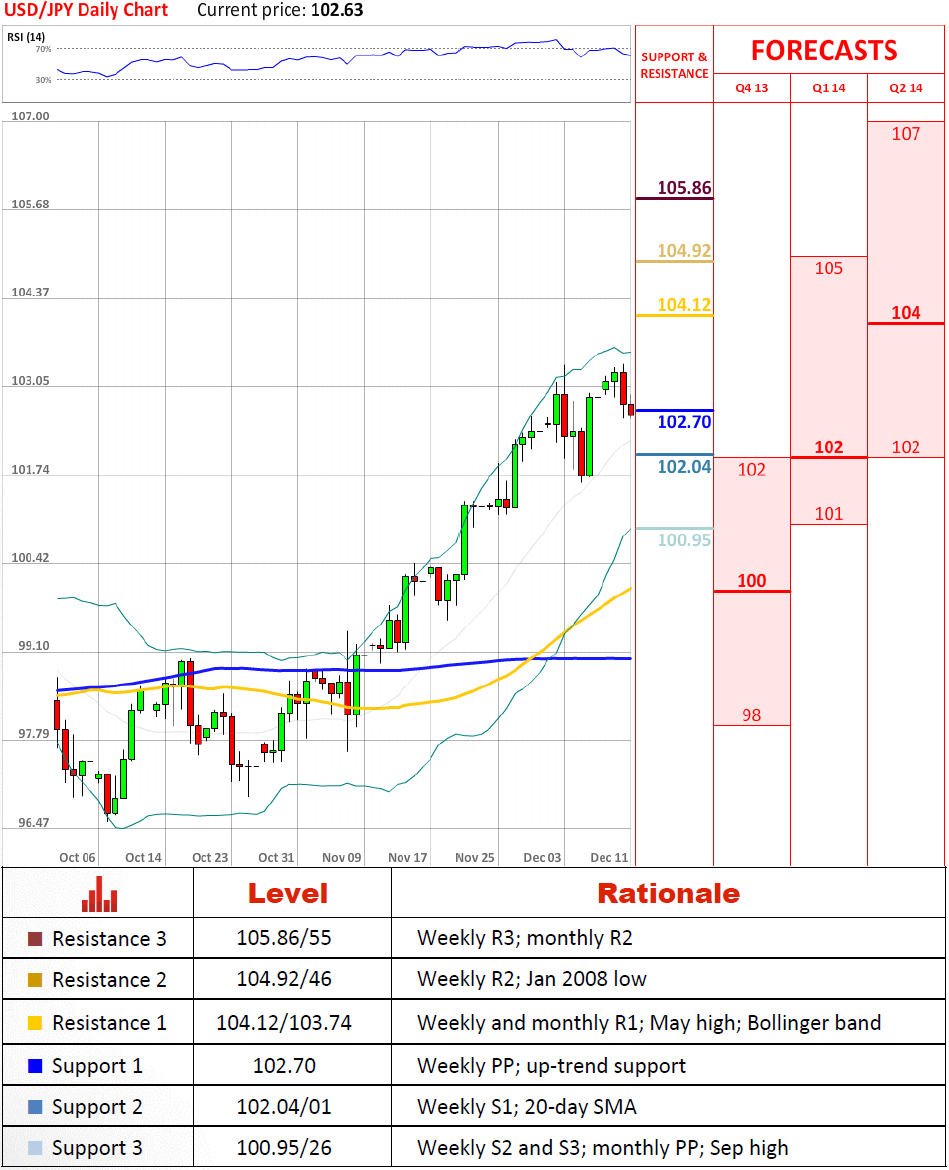Image resolution: width=949 pixels, height=1170 pixels.
Task: Select the blue Support 1 color square
Action: pos(36,1066)
